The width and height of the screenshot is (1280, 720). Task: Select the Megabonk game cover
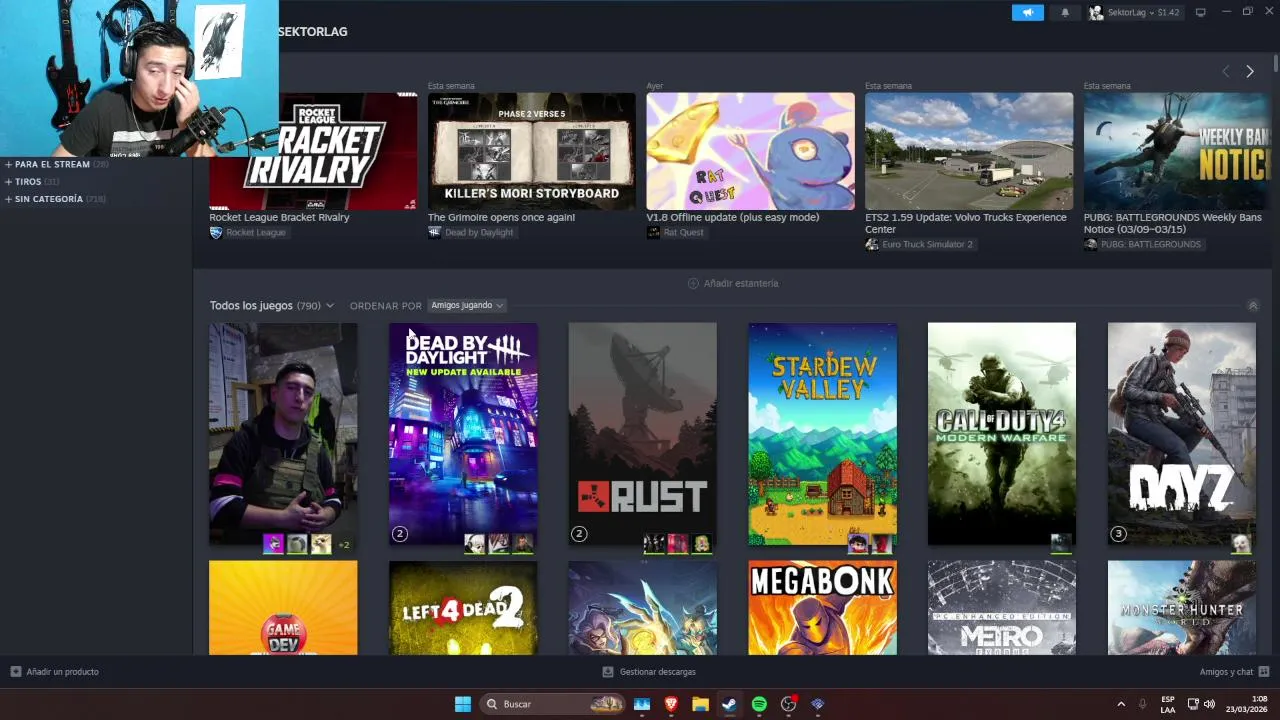point(822,608)
